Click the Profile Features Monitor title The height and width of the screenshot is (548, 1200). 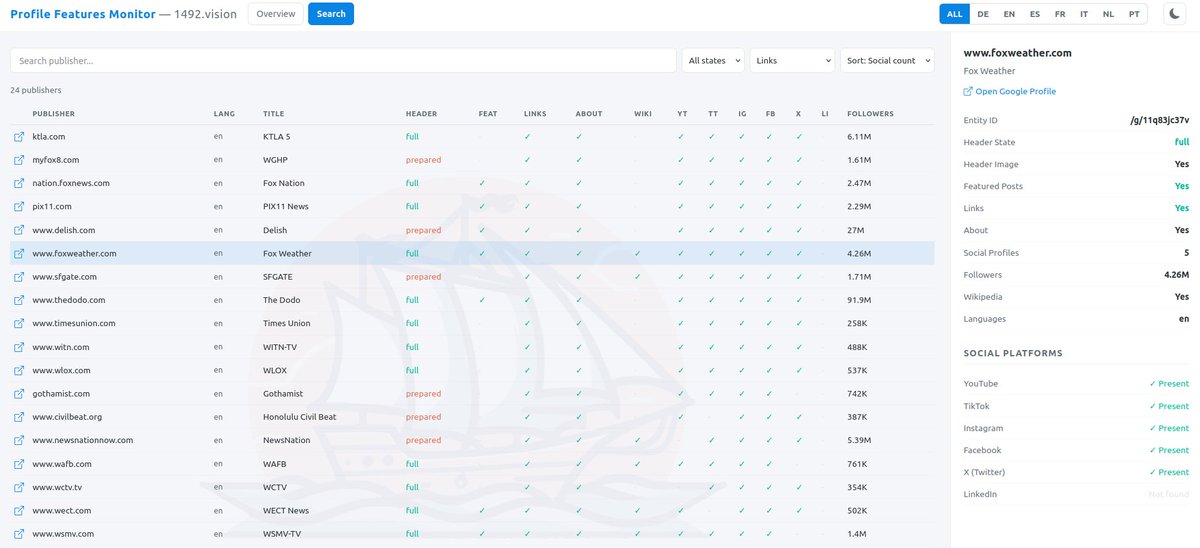tap(83, 14)
